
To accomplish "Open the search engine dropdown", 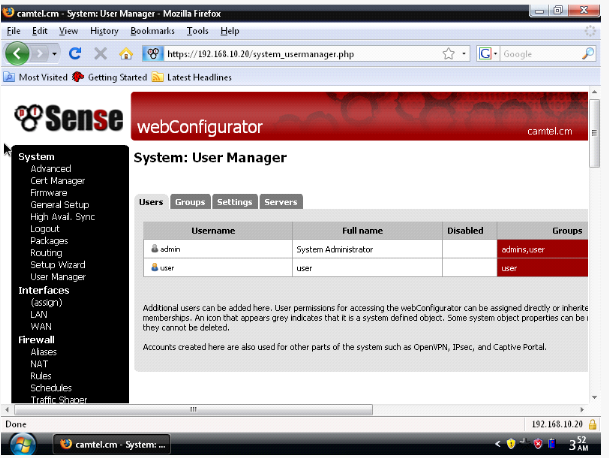I will click(x=495, y=54).
